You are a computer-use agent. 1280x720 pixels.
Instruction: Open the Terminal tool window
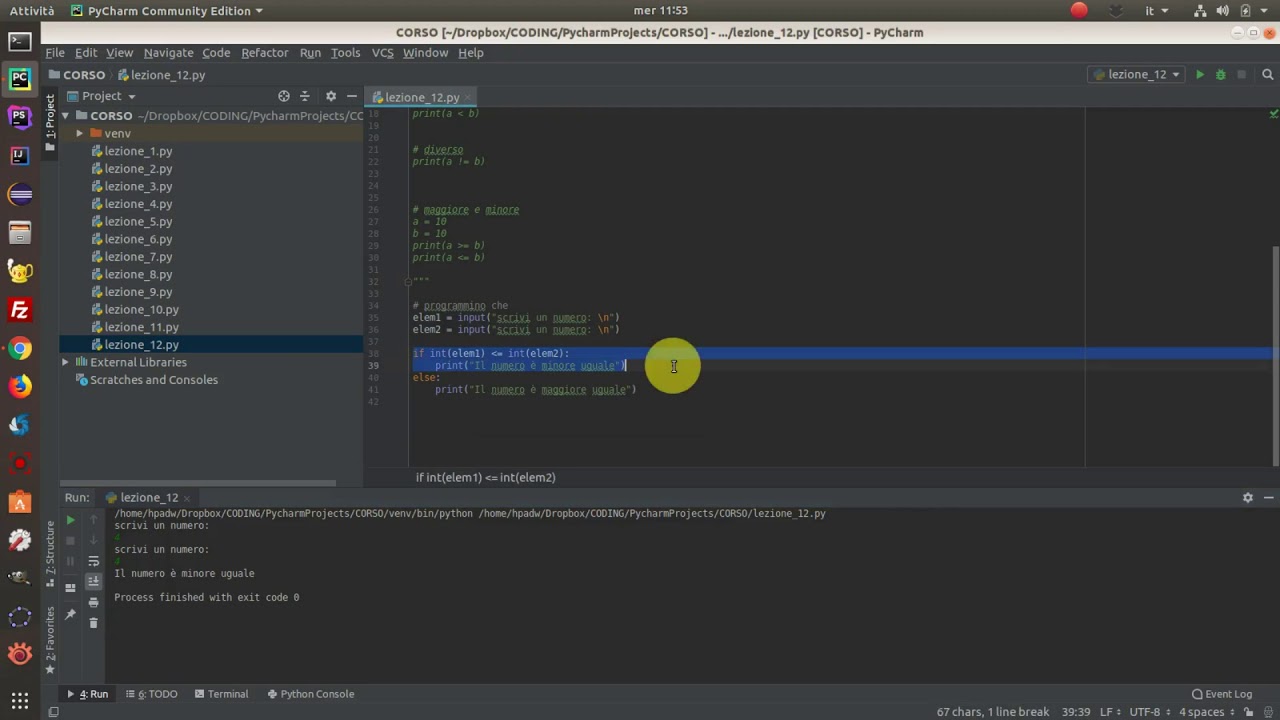coord(221,694)
